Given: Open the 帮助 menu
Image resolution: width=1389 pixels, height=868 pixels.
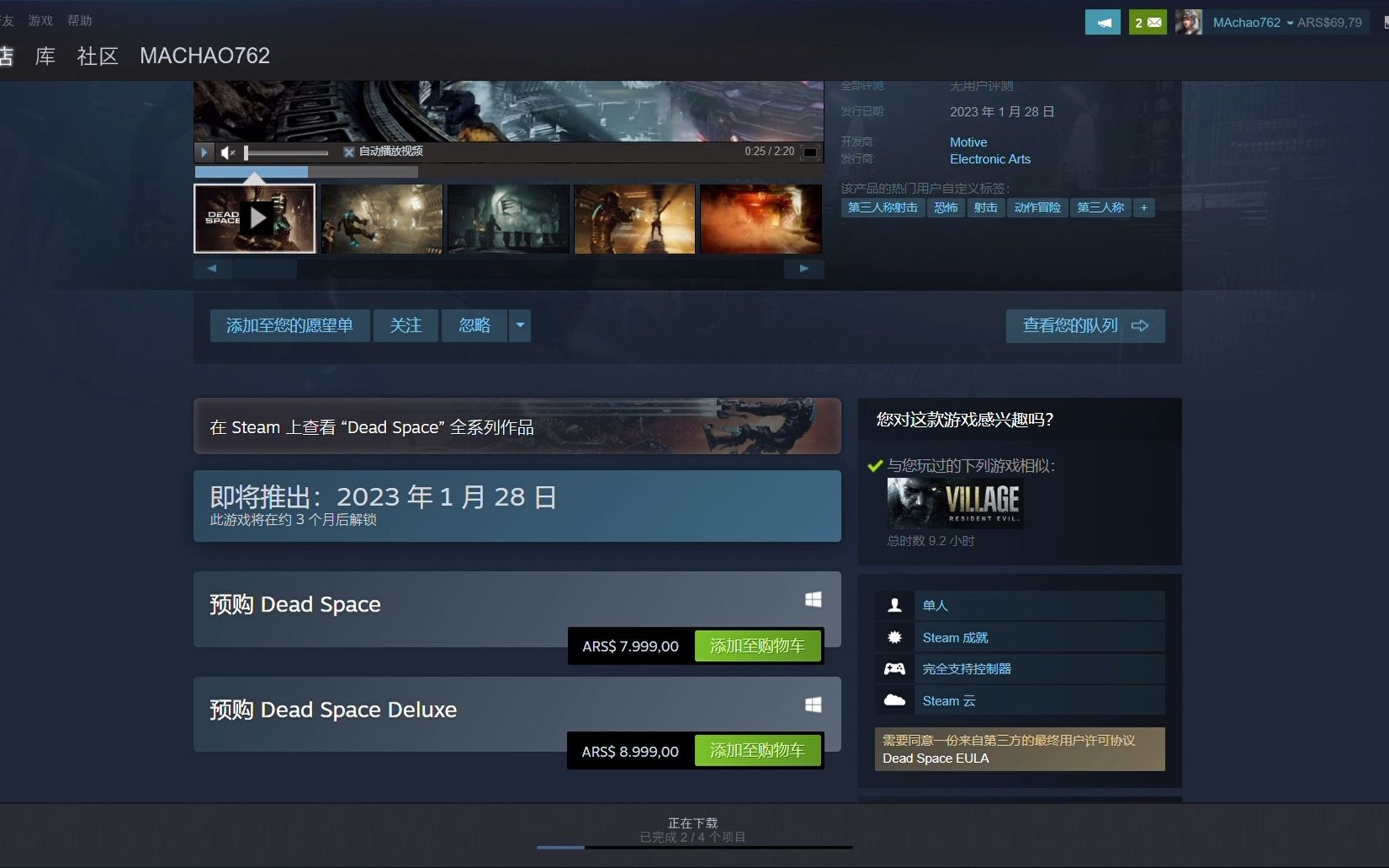Looking at the screenshot, I should click(80, 20).
